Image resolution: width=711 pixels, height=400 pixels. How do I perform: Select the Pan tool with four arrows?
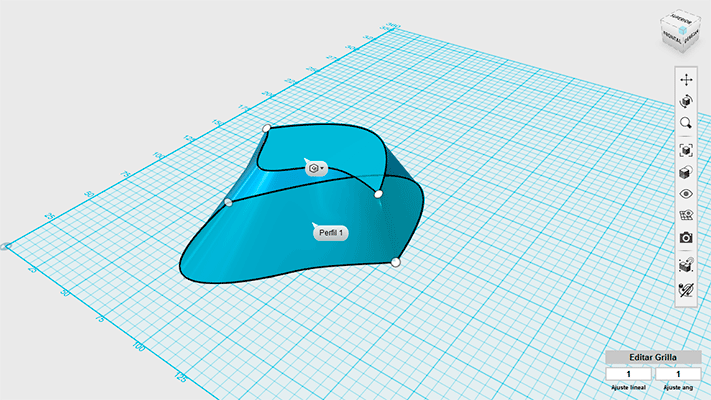686,80
